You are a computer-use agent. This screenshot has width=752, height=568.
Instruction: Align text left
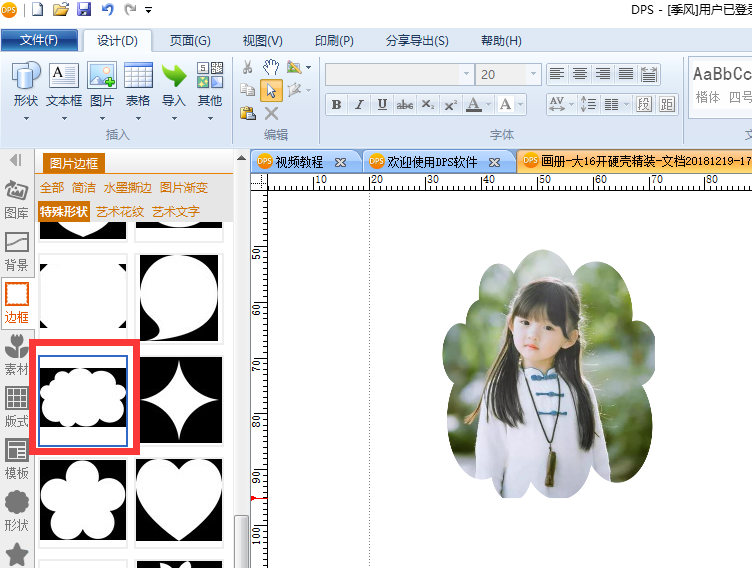coord(557,74)
